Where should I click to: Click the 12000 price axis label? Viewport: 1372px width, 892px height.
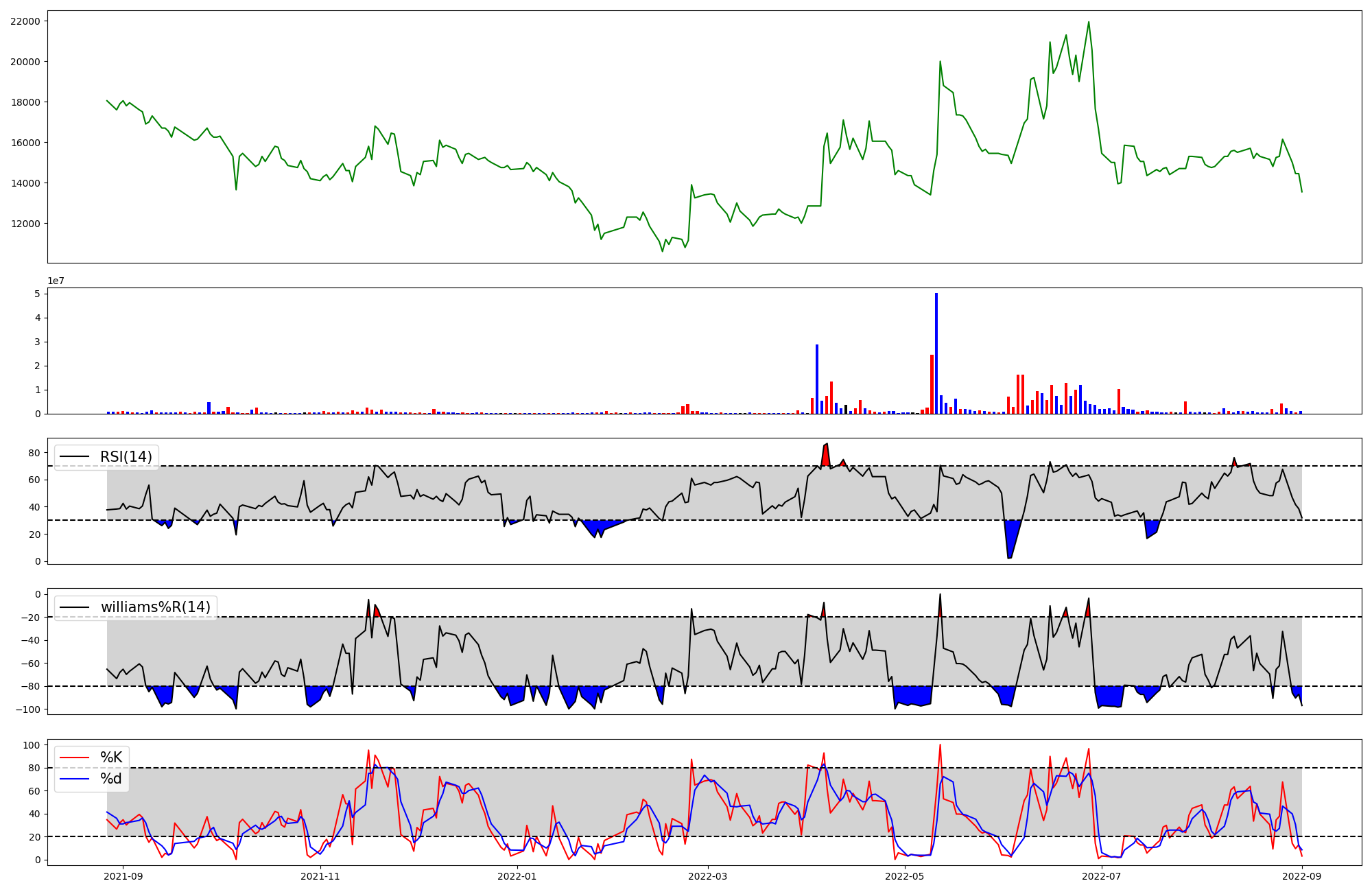tap(25, 224)
